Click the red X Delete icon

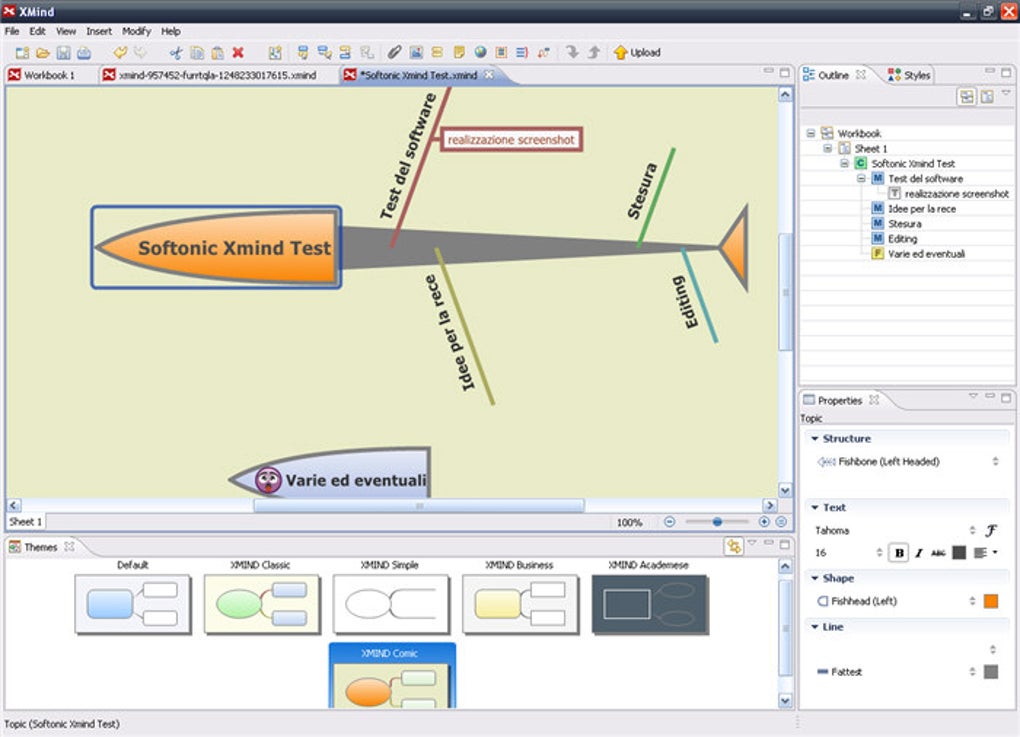[238, 52]
